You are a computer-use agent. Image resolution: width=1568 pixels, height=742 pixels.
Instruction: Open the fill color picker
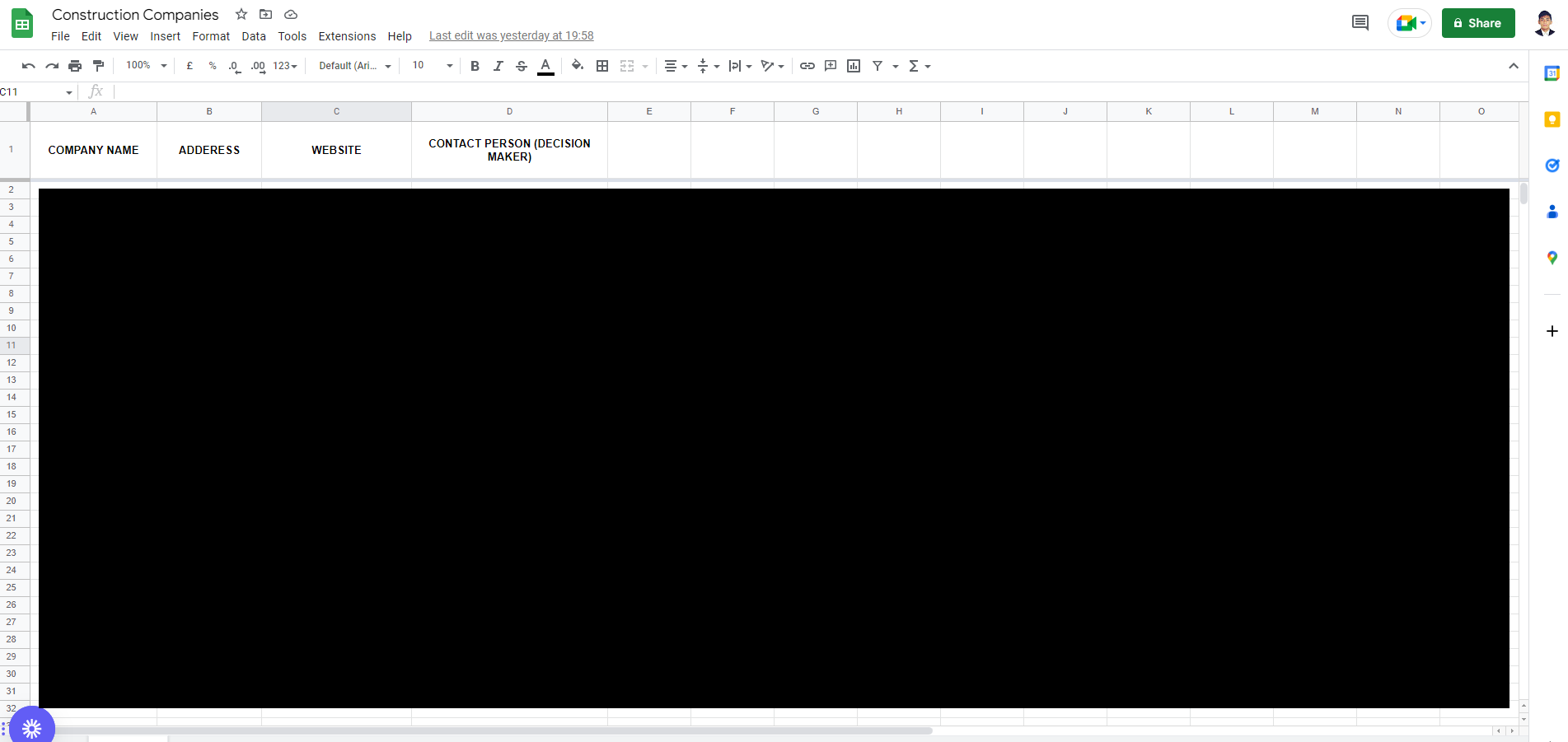coord(578,66)
